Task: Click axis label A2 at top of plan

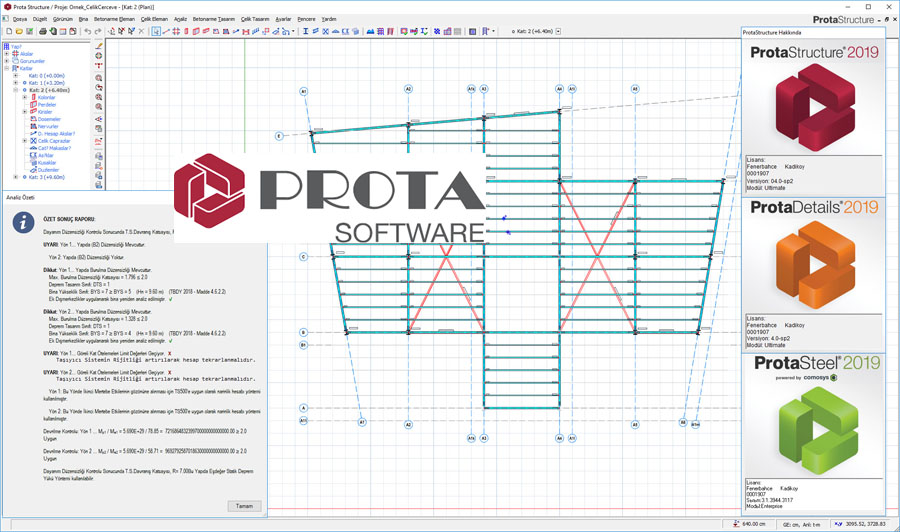Action: click(x=408, y=89)
